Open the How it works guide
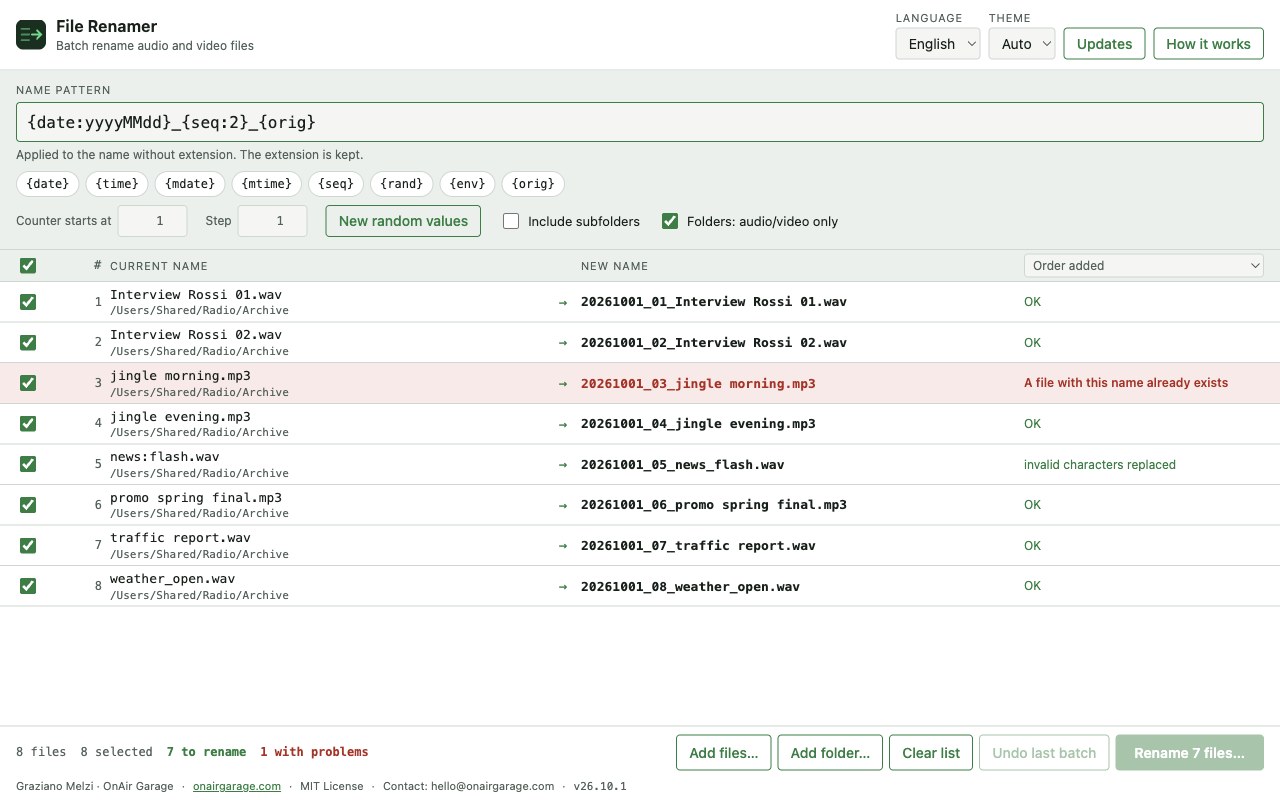This screenshot has height=800, width=1280. pyautogui.click(x=1208, y=44)
